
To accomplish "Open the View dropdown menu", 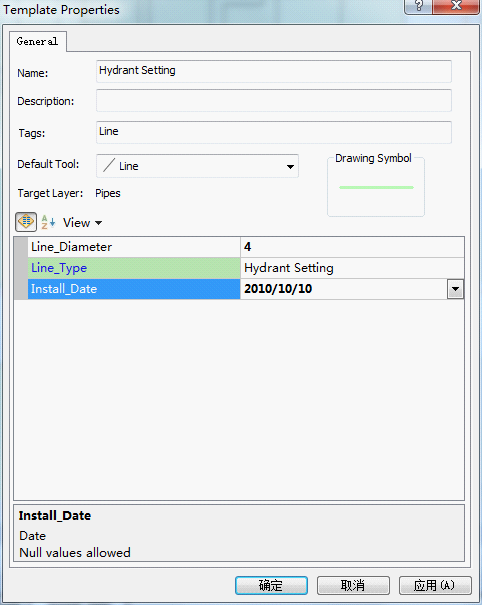I will pos(83,223).
